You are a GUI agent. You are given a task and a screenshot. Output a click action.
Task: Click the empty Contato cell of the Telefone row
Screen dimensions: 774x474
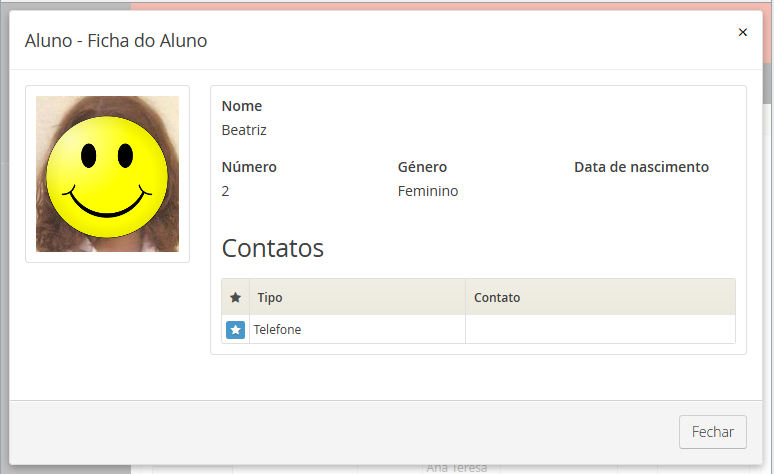[600, 330]
